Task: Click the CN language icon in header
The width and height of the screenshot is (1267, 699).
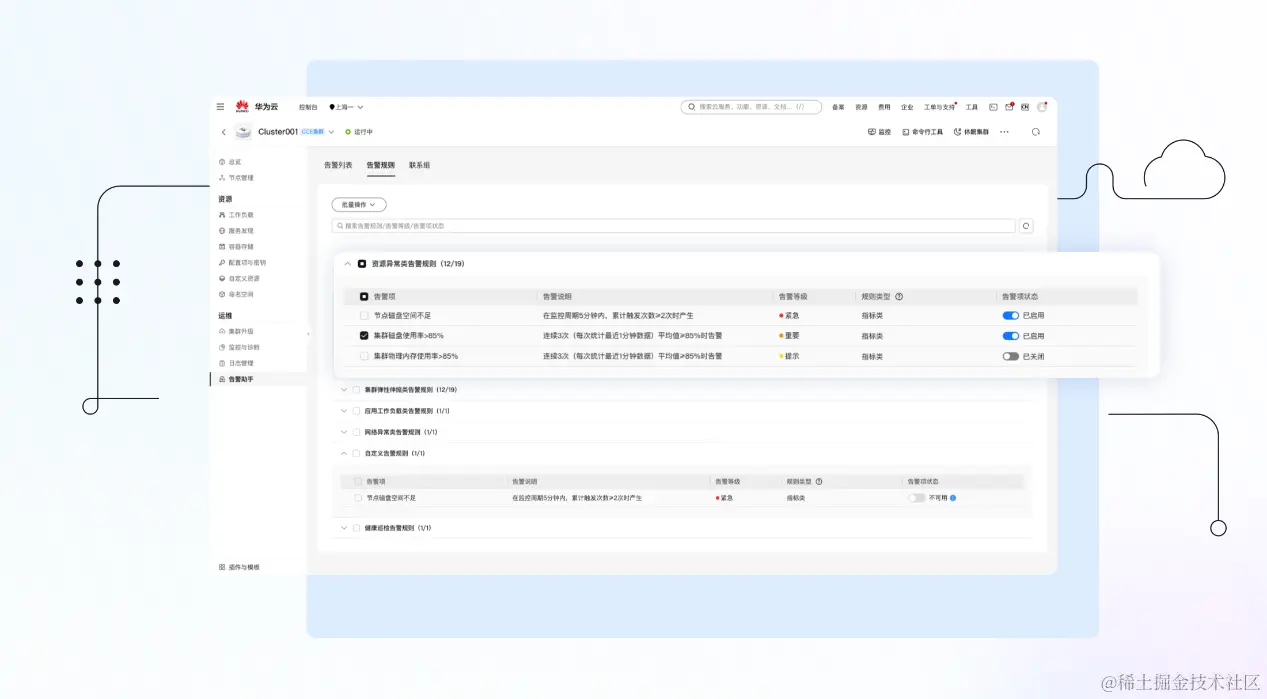Action: tap(1024, 107)
